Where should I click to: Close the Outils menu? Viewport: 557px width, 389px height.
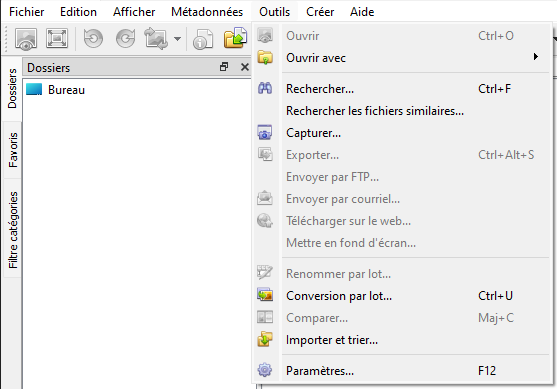pos(274,12)
